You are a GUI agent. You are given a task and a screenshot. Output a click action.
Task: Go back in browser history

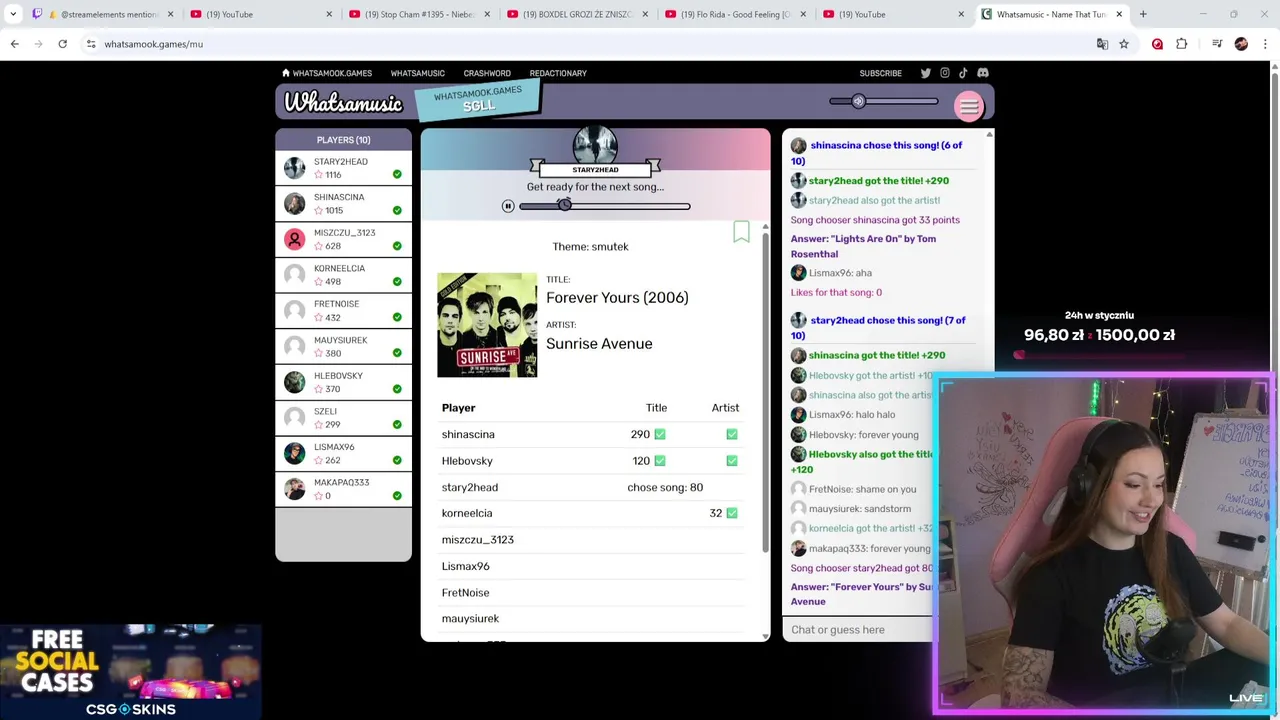[x=14, y=44]
